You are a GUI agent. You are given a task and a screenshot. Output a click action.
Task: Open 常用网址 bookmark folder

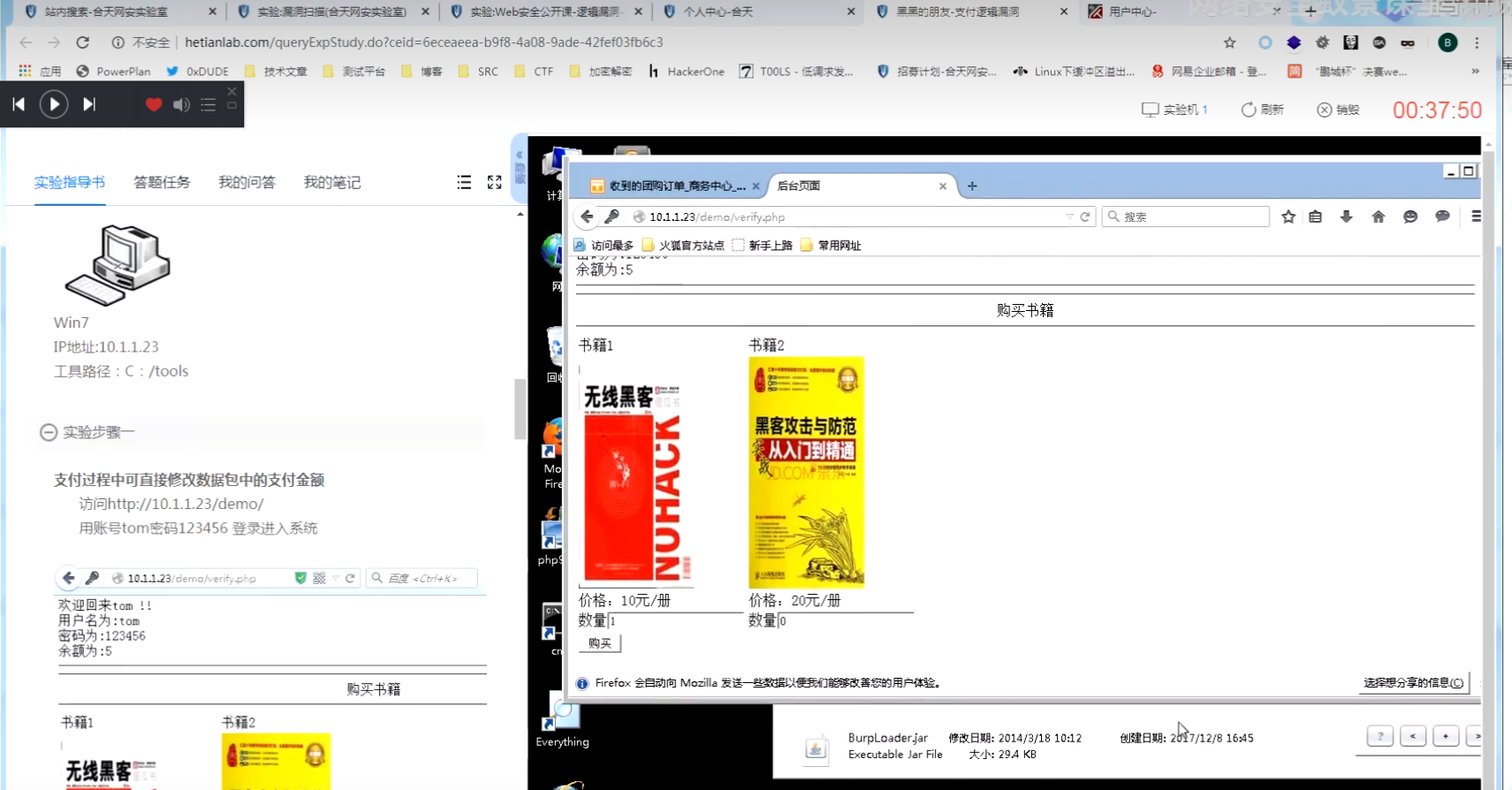coord(831,246)
